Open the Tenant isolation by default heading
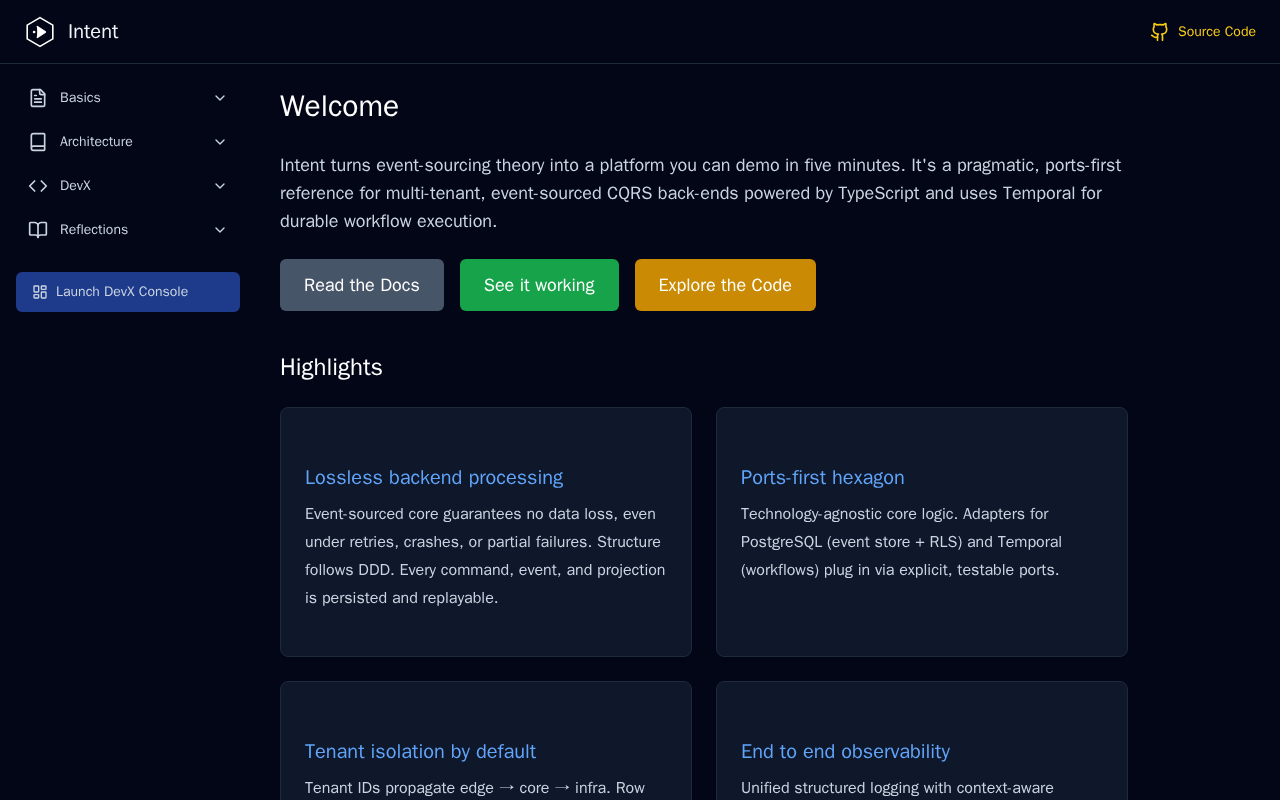 (x=420, y=752)
